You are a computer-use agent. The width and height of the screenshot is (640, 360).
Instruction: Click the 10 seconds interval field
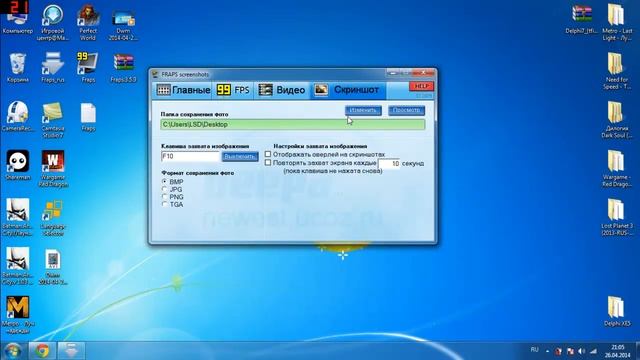[x=389, y=163]
